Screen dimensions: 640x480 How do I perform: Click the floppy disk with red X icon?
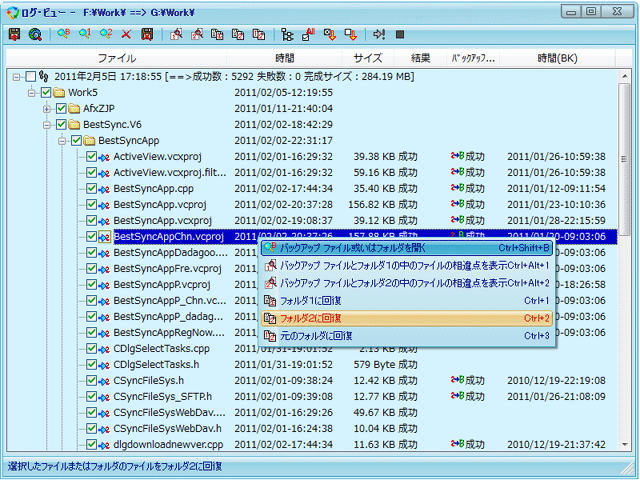point(147,34)
